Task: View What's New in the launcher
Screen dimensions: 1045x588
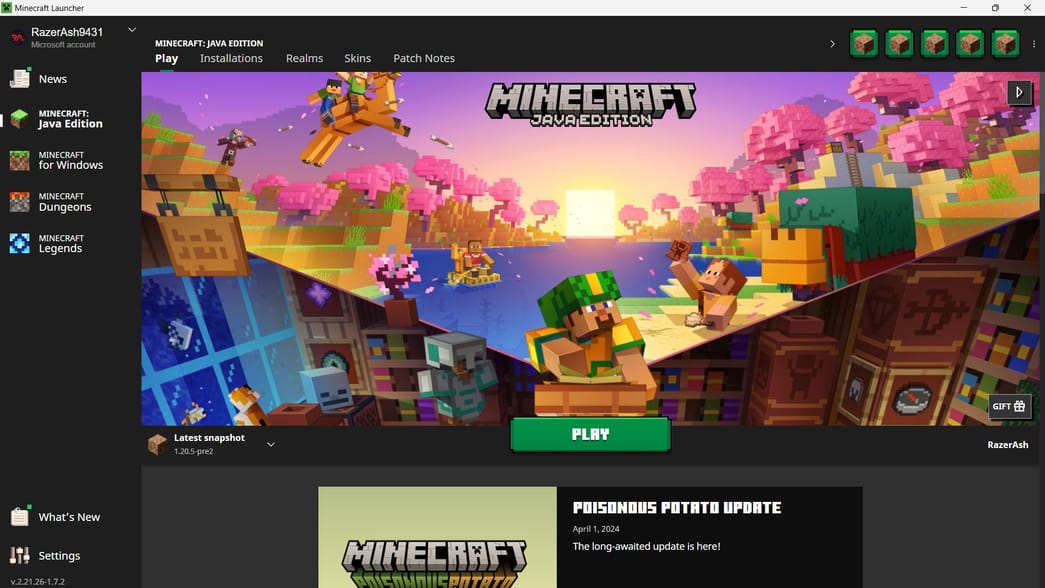Action: [x=69, y=516]
